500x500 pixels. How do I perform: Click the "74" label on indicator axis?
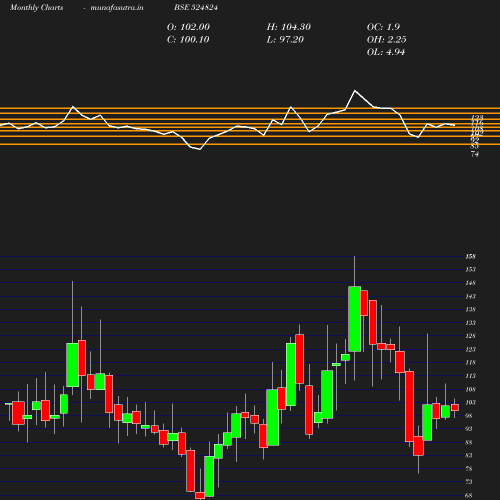[x=475, y=154]
